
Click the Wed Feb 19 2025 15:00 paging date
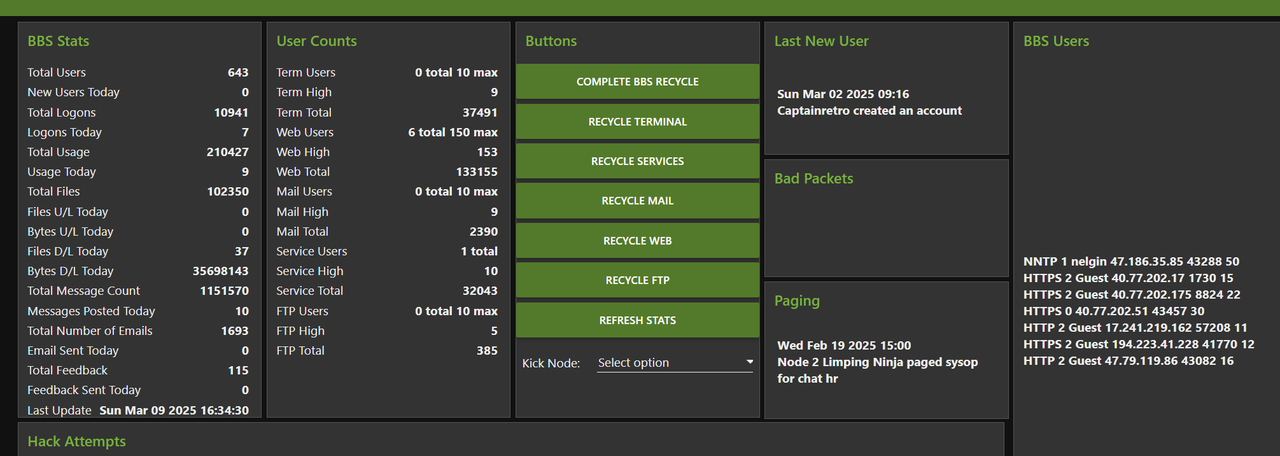pyautogui.click(x=844, y=345)
